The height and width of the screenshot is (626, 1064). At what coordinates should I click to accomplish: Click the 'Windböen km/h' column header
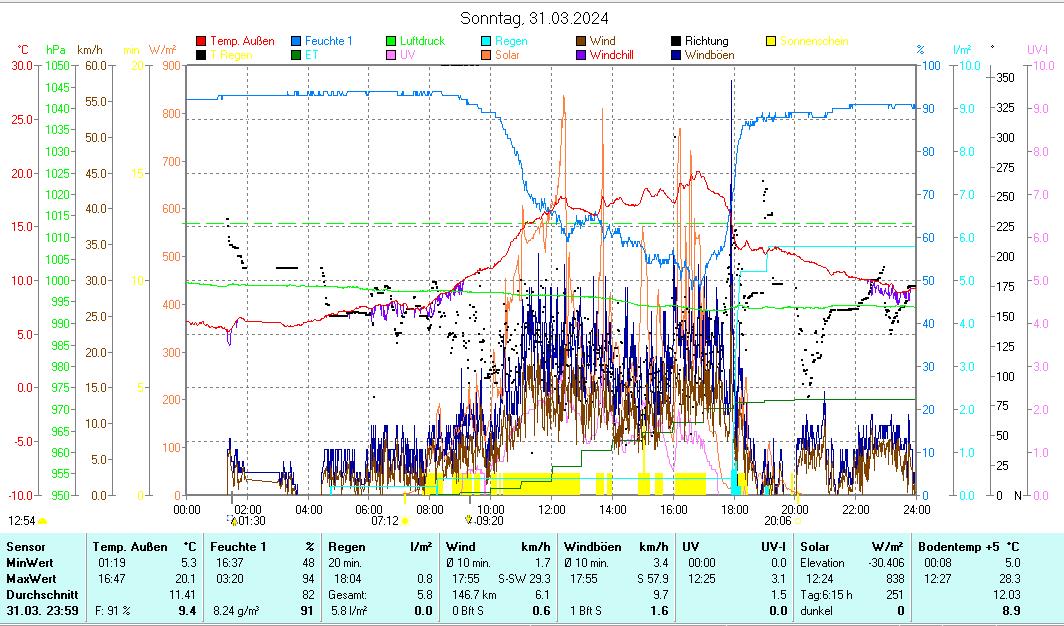click(615, 547)
